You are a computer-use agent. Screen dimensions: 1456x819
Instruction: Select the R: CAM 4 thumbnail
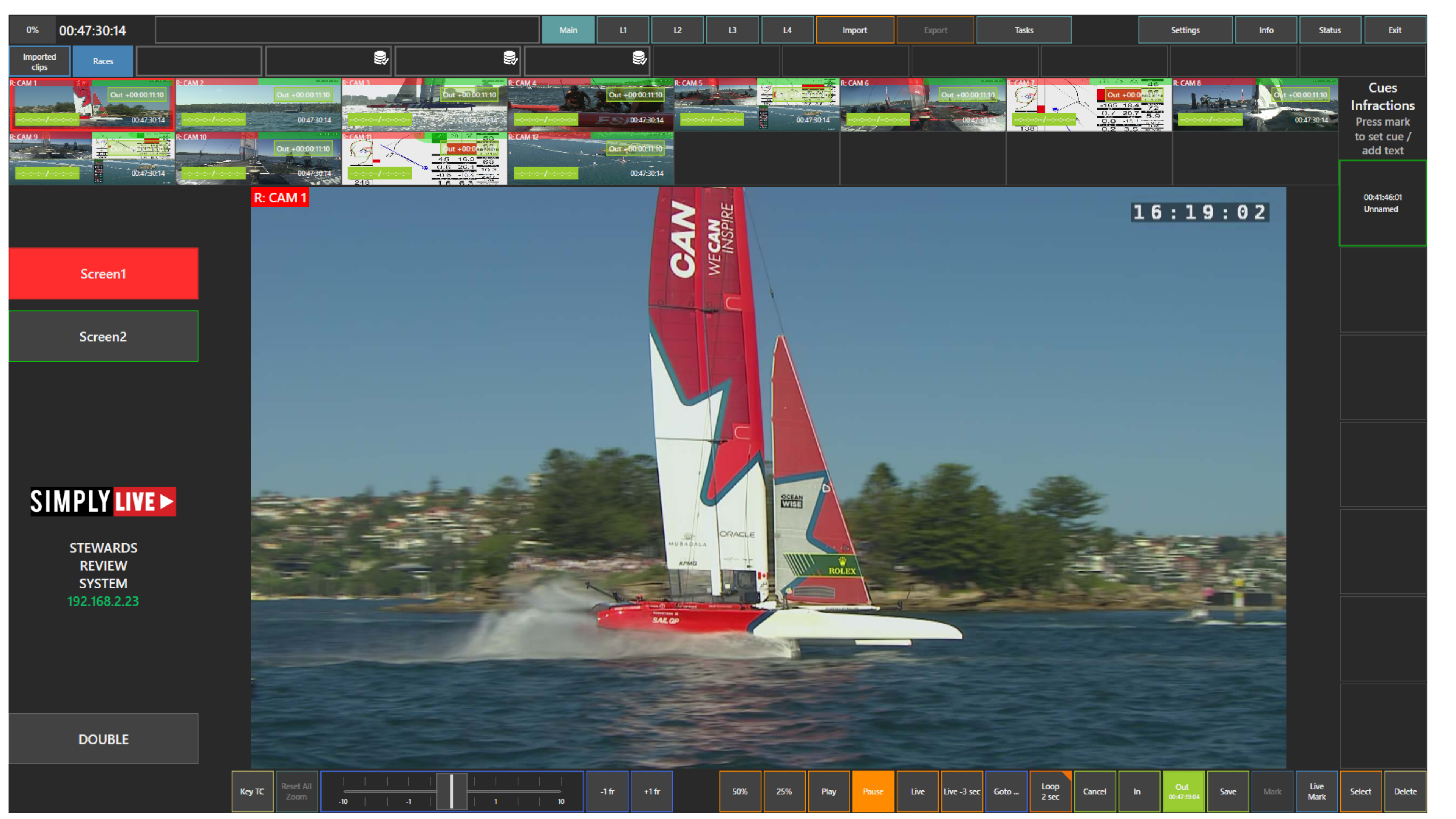click(x=590, y=105)
